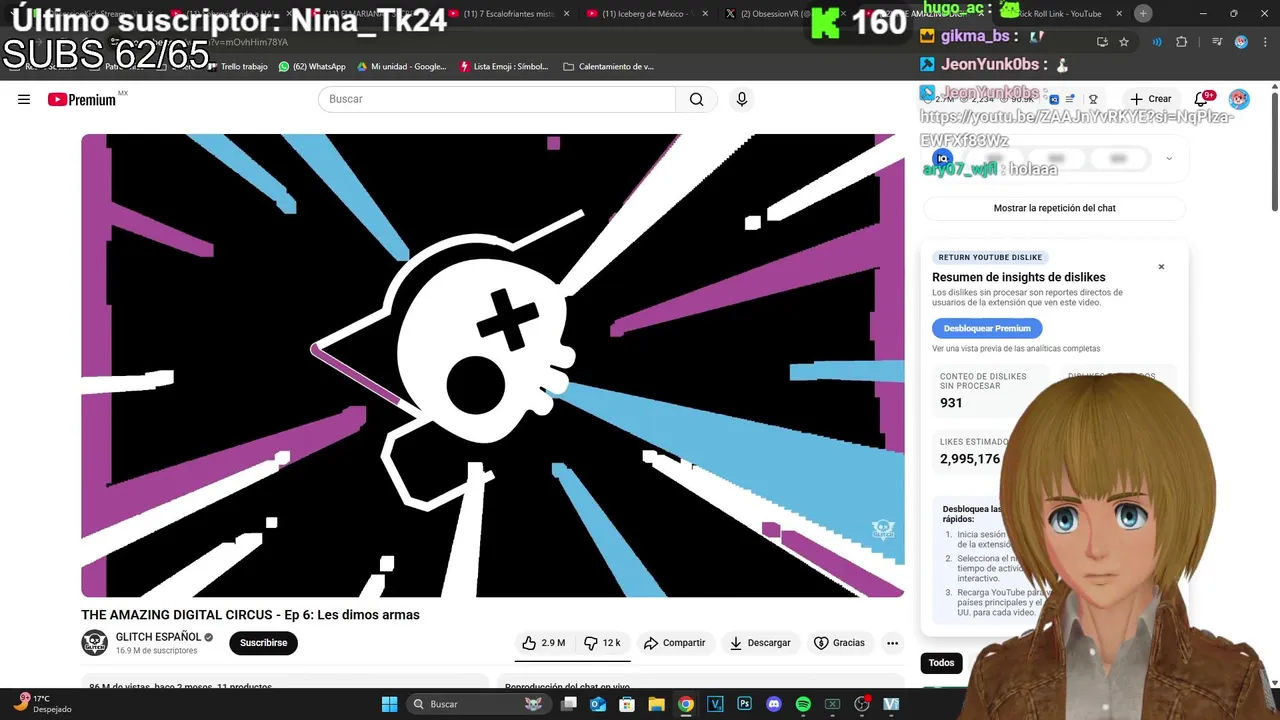
Task: Click the search magnifier button
Action: (x=697, y=99)
